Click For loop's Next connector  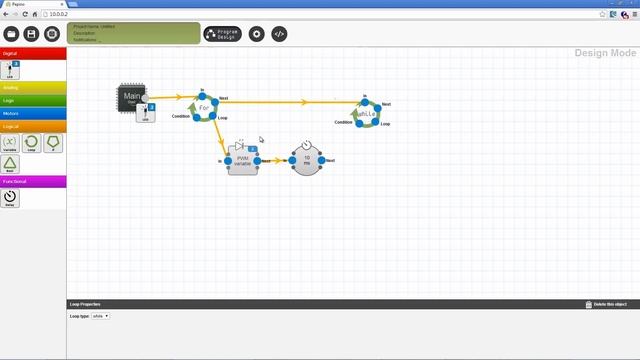tap(215, 102)
